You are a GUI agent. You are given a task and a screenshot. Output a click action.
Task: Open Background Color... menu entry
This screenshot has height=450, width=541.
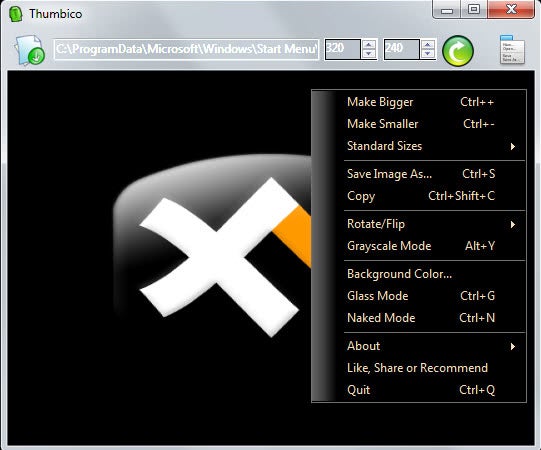pyautogui.click(x=419, y=274)
